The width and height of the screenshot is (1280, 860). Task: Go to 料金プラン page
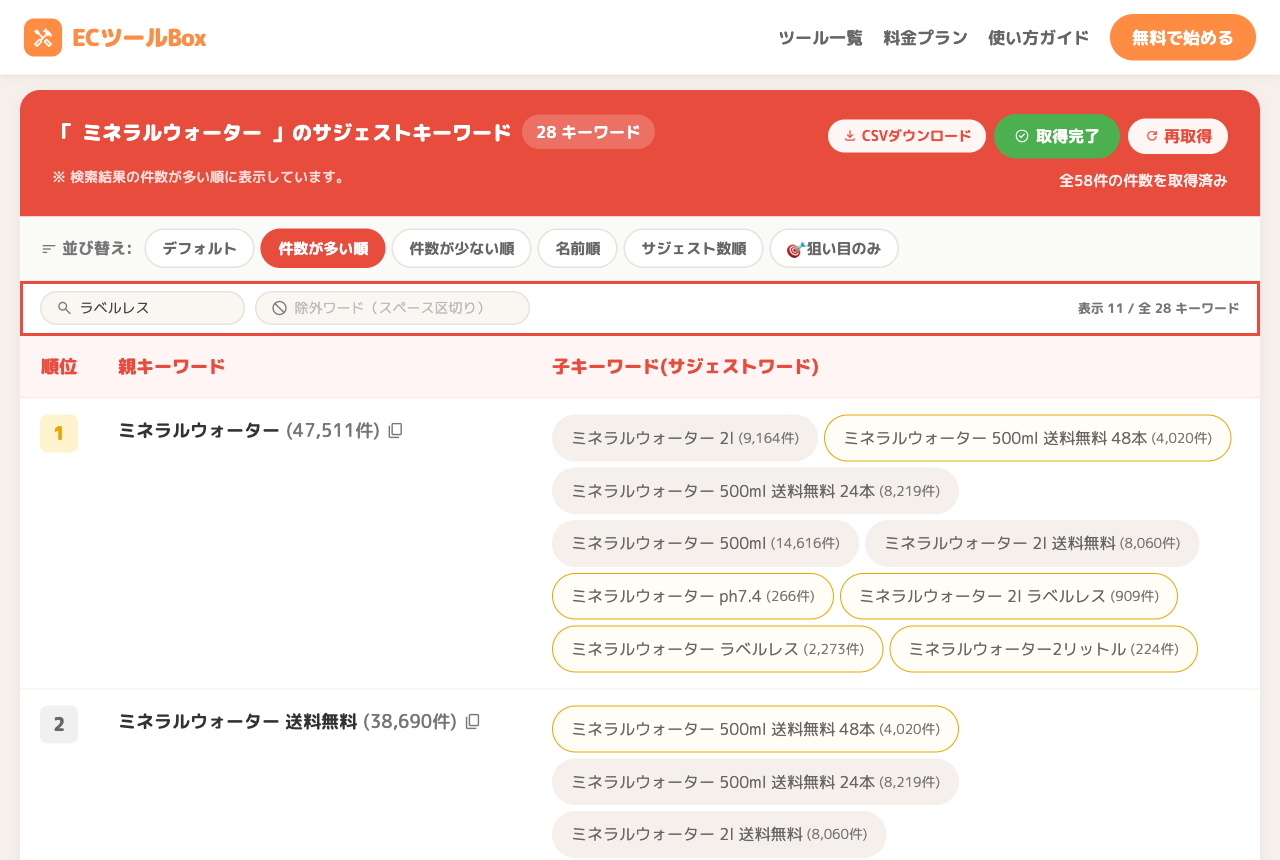point(925,38)
